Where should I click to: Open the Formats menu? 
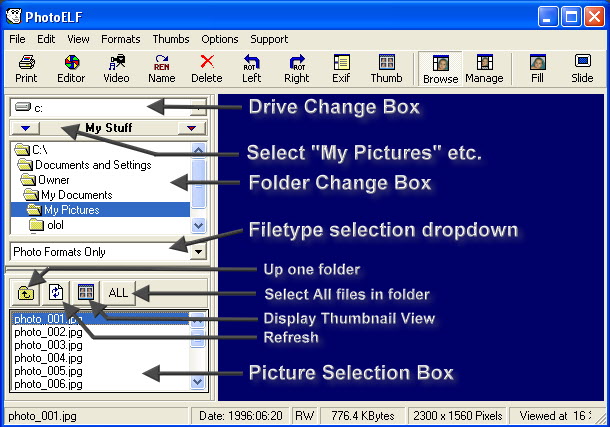click(x=121, y=39)
